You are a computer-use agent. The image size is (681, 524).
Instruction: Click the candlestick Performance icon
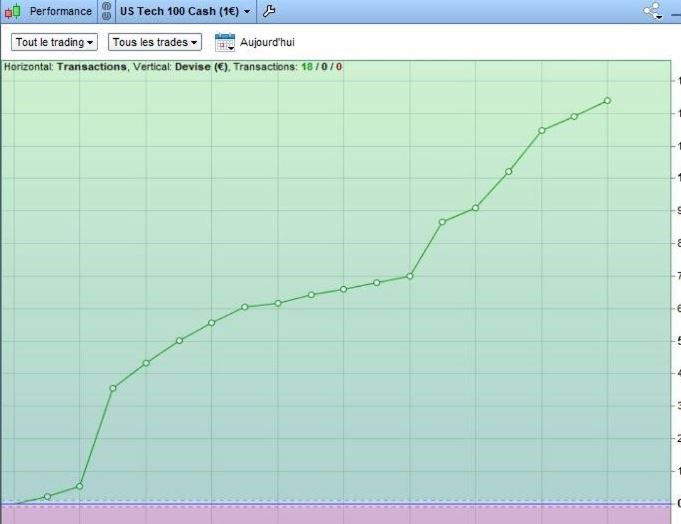click(12, 11)
